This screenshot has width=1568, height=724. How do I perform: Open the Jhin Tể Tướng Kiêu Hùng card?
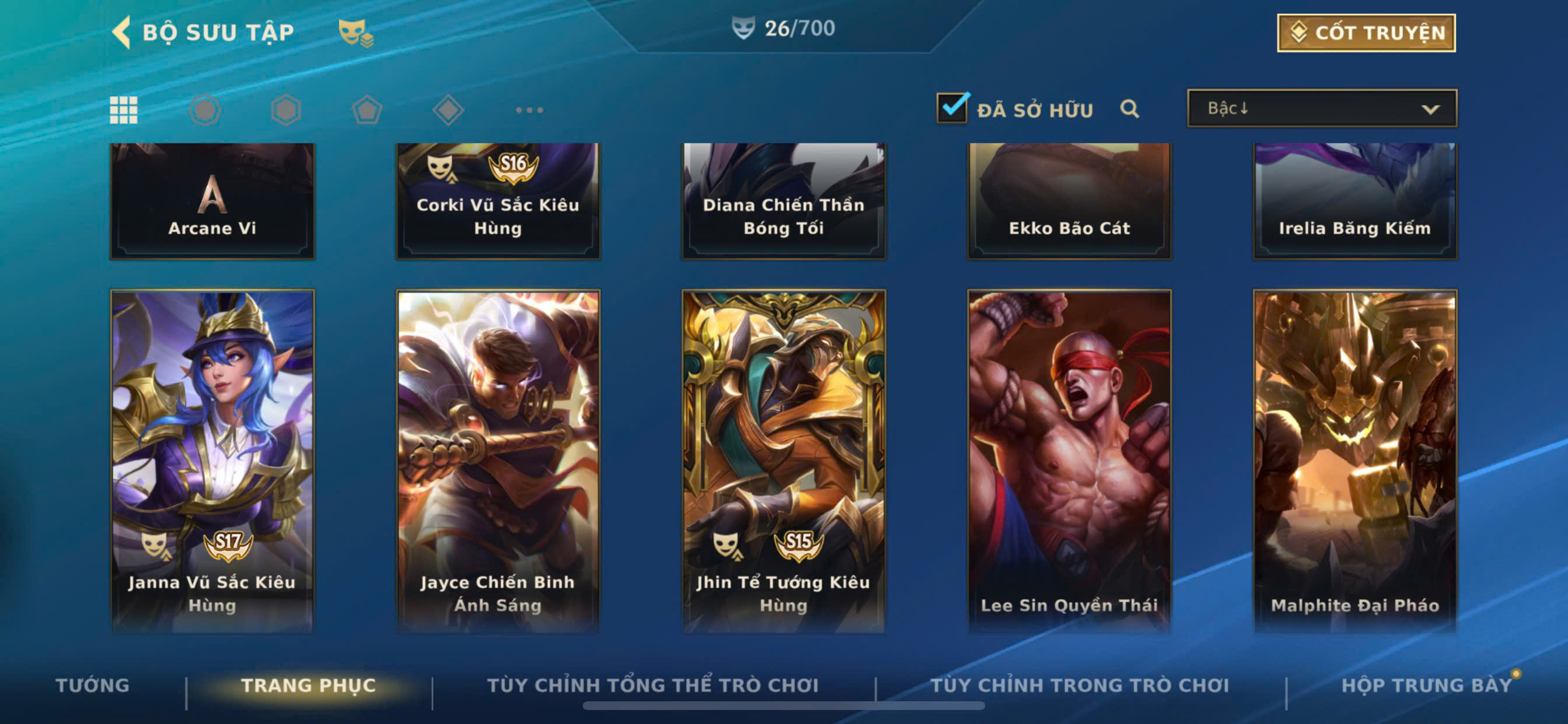[x=783, y=461]
